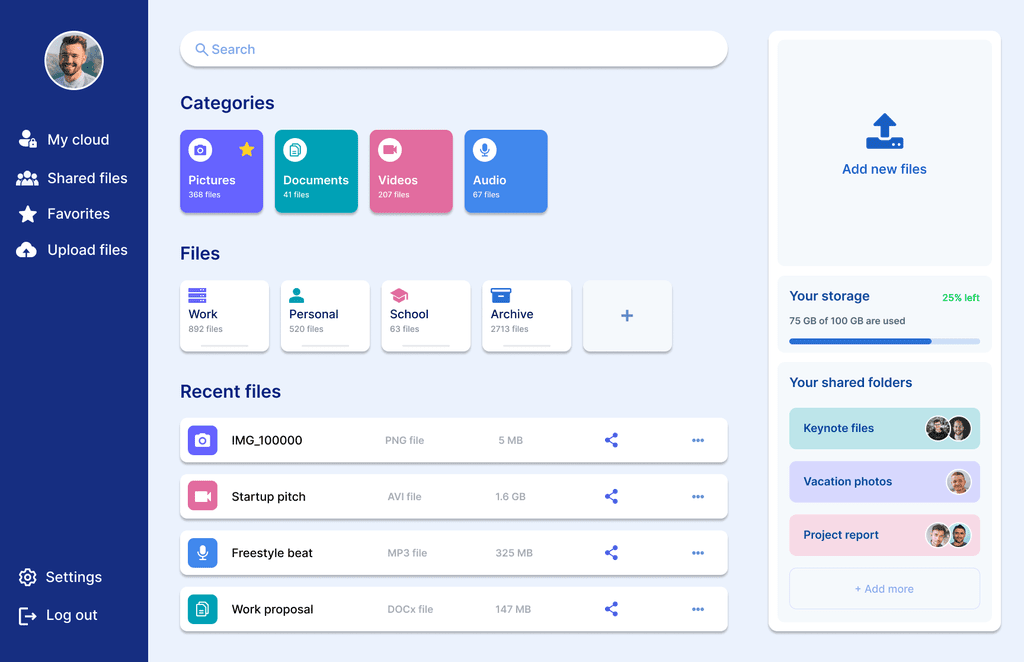Open the Work files folder
The image size is (1024, 662).
[225, 316]
